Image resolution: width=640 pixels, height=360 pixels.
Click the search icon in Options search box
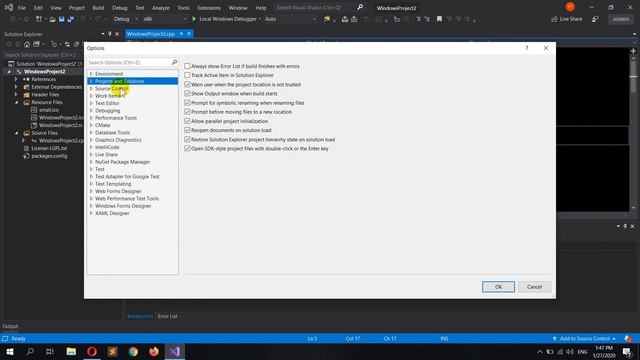(174, 62)
